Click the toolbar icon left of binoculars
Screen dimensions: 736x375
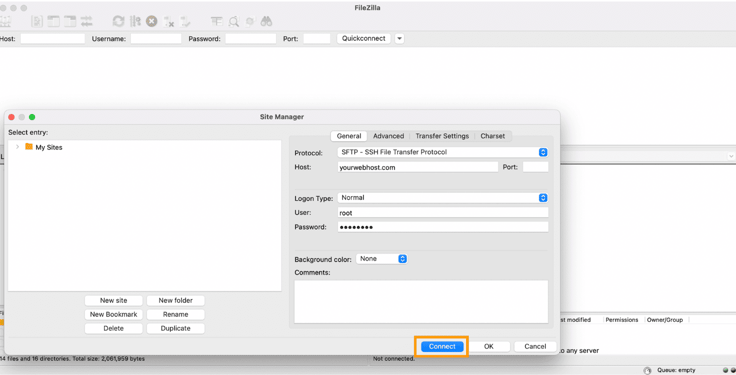(250, 21)
